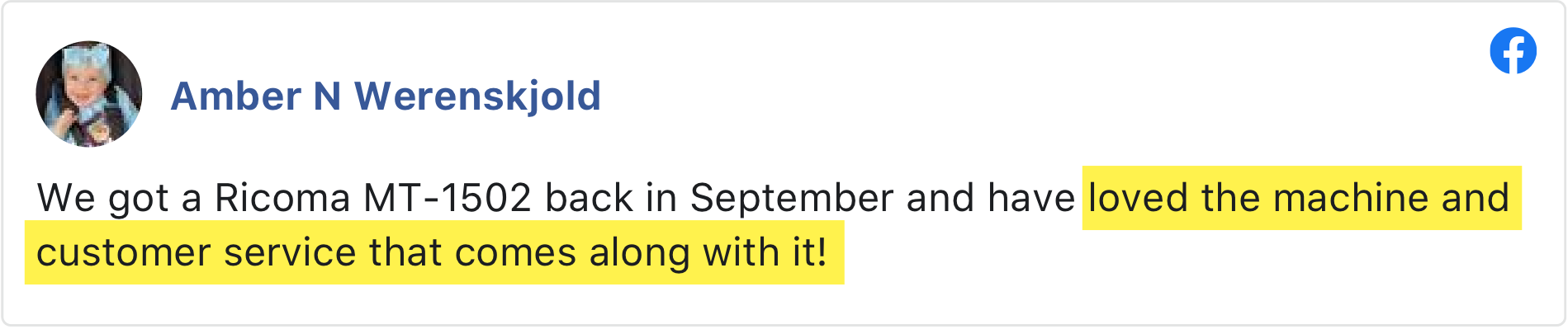The image size is (1568, 329).
Task: Click the unhighlighted text 'We got a'
Action: 119,200
